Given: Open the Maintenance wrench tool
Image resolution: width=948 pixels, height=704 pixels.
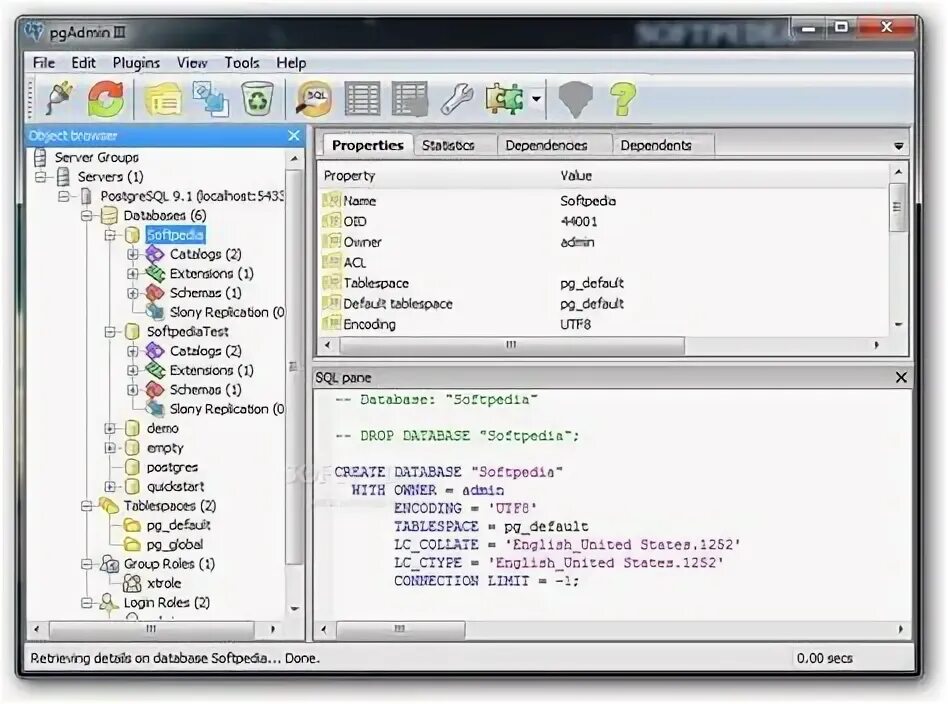Looking at the screenshot, I should pyautogui.click(x=457, y=99).
